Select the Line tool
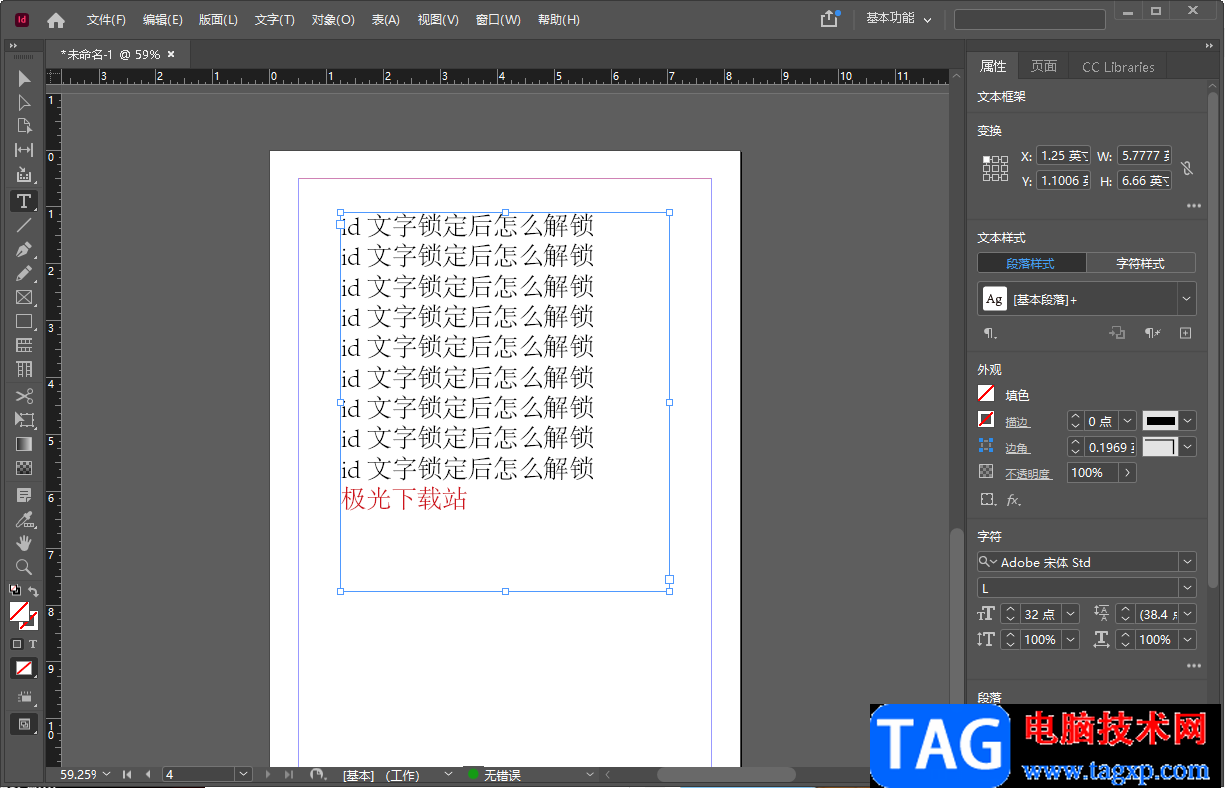 click(24, 225)
